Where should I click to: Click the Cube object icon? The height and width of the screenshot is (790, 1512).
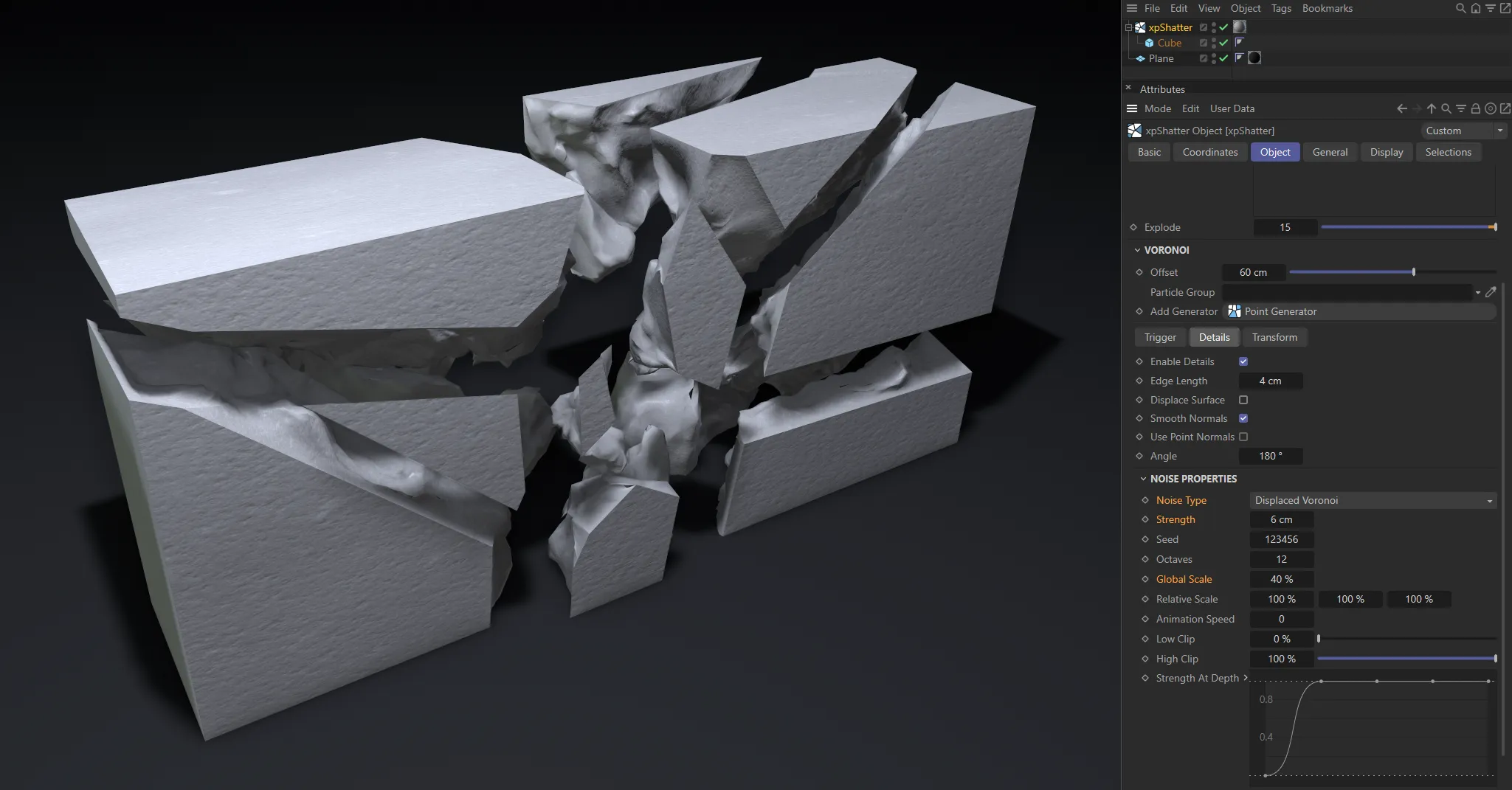pos(1151,43)
